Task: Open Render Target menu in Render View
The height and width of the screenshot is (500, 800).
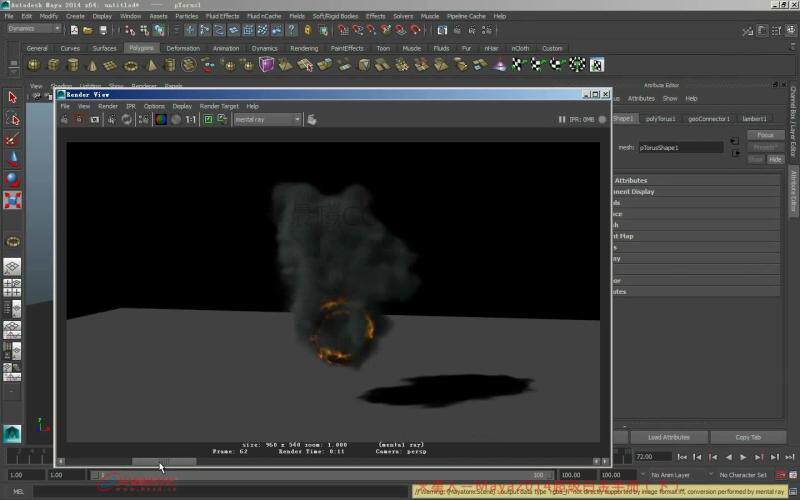Action: click(219, 106)
